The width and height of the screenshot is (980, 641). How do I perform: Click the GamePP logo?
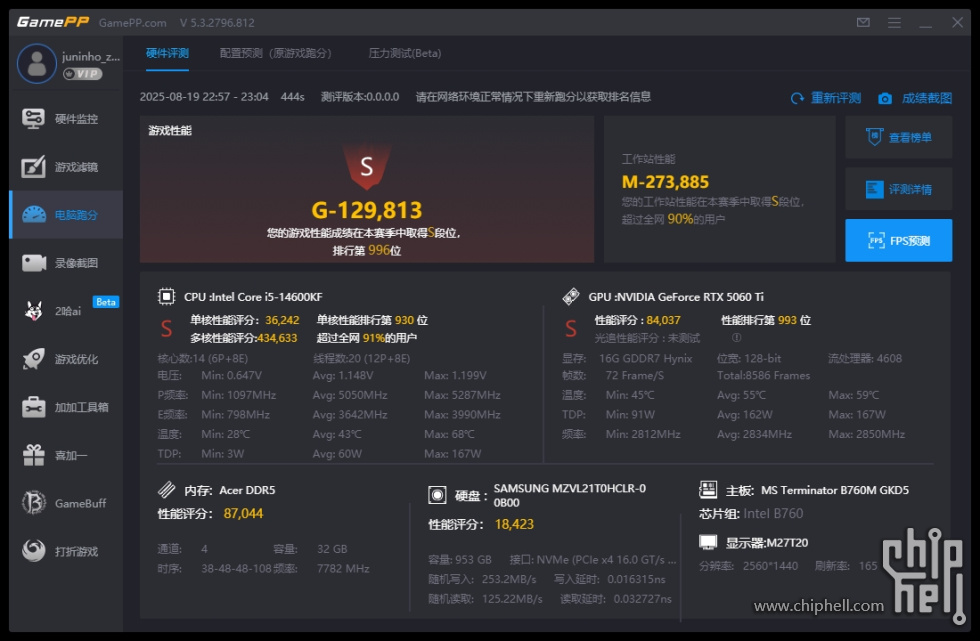click(x=52, y=22)
